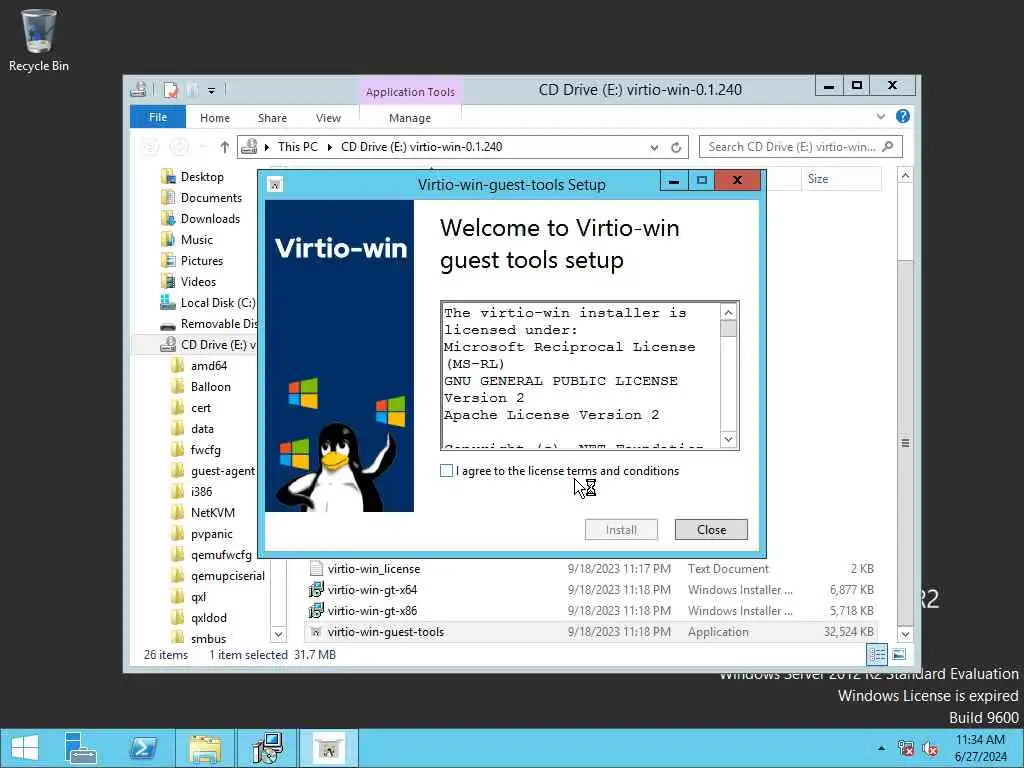Open Explorer Help question mark icon
The width and height of the screenshot is (1024, 768).
[903, 117]
